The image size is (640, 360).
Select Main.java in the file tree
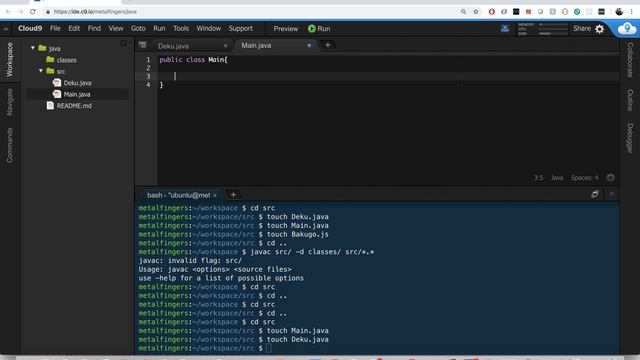click(77, 94)
